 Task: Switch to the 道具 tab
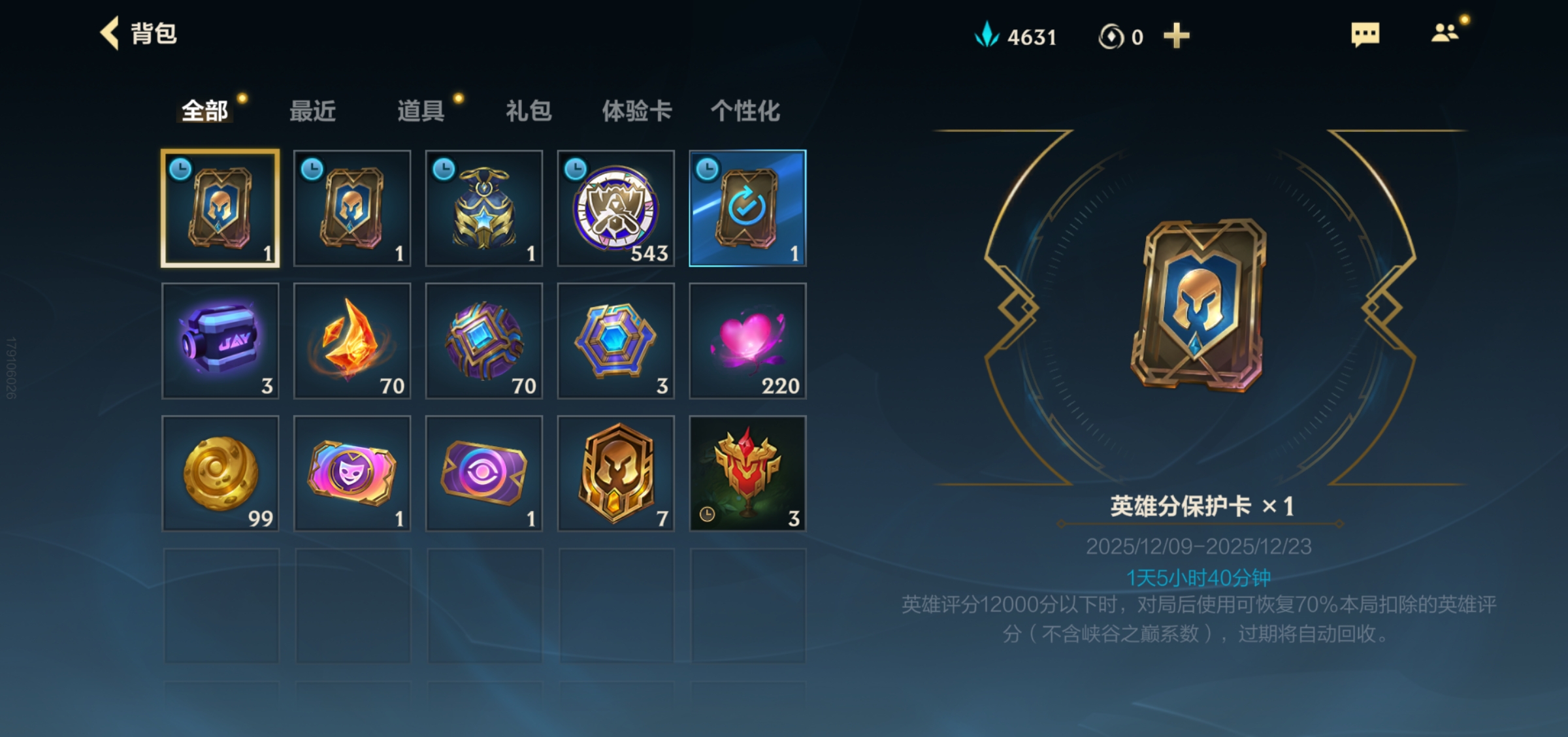click(421, 111)
